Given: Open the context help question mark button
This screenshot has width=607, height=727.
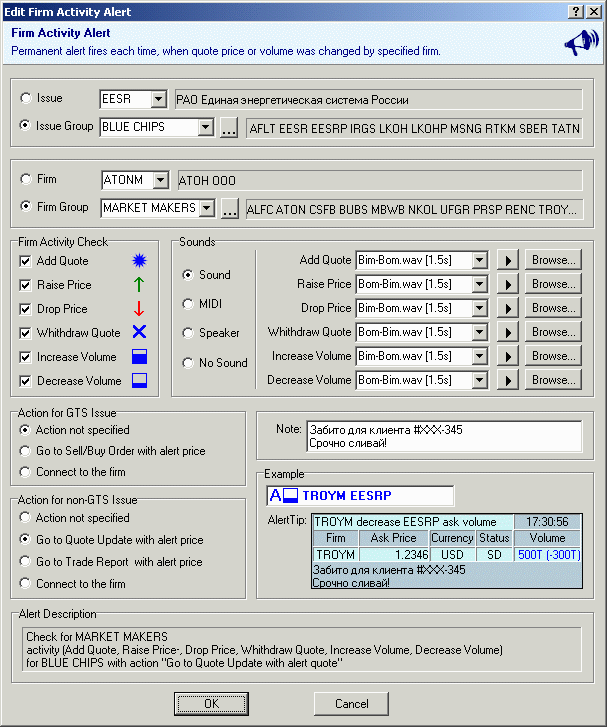Looking at the screenshot, I should coord(577,11).
